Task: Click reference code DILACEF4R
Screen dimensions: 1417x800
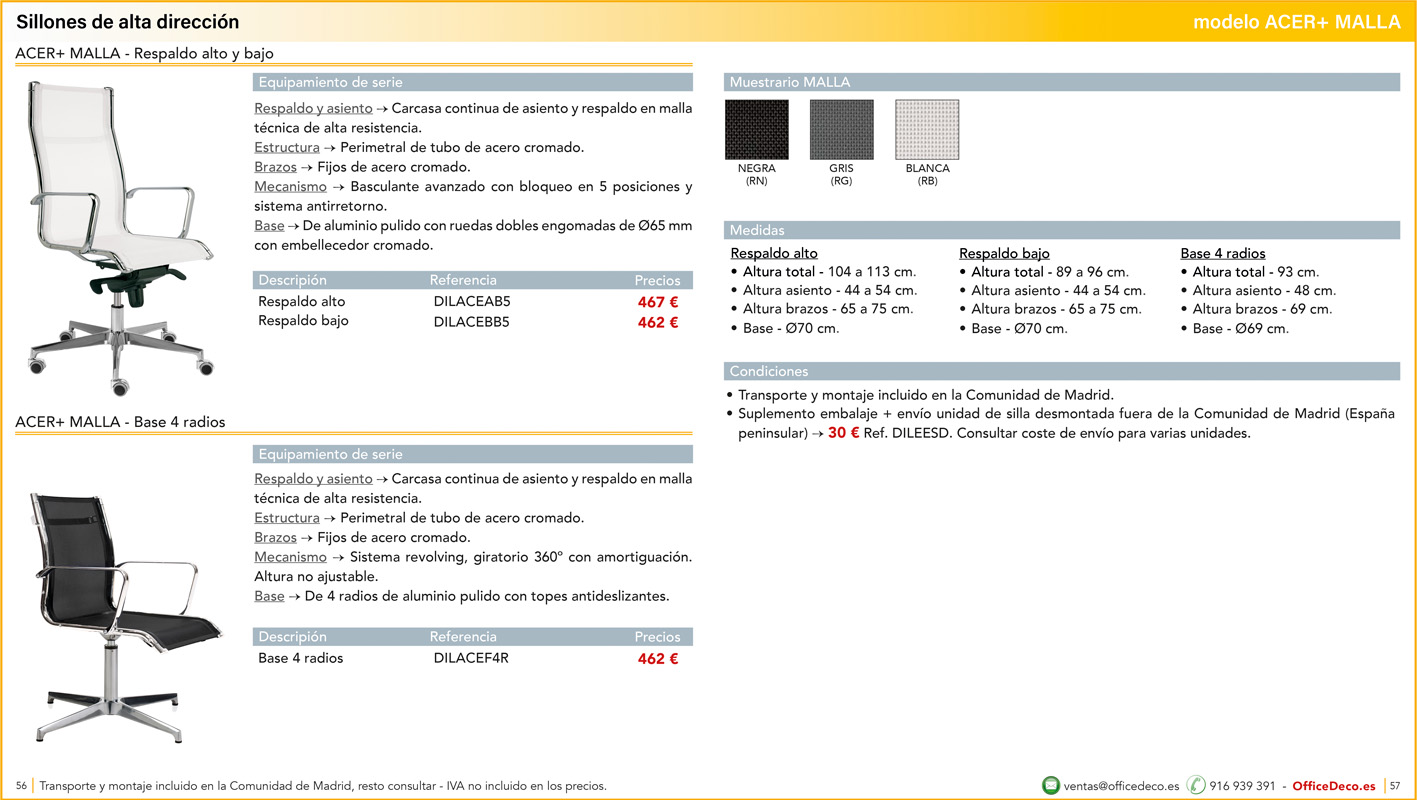Action: pos(471,658)
